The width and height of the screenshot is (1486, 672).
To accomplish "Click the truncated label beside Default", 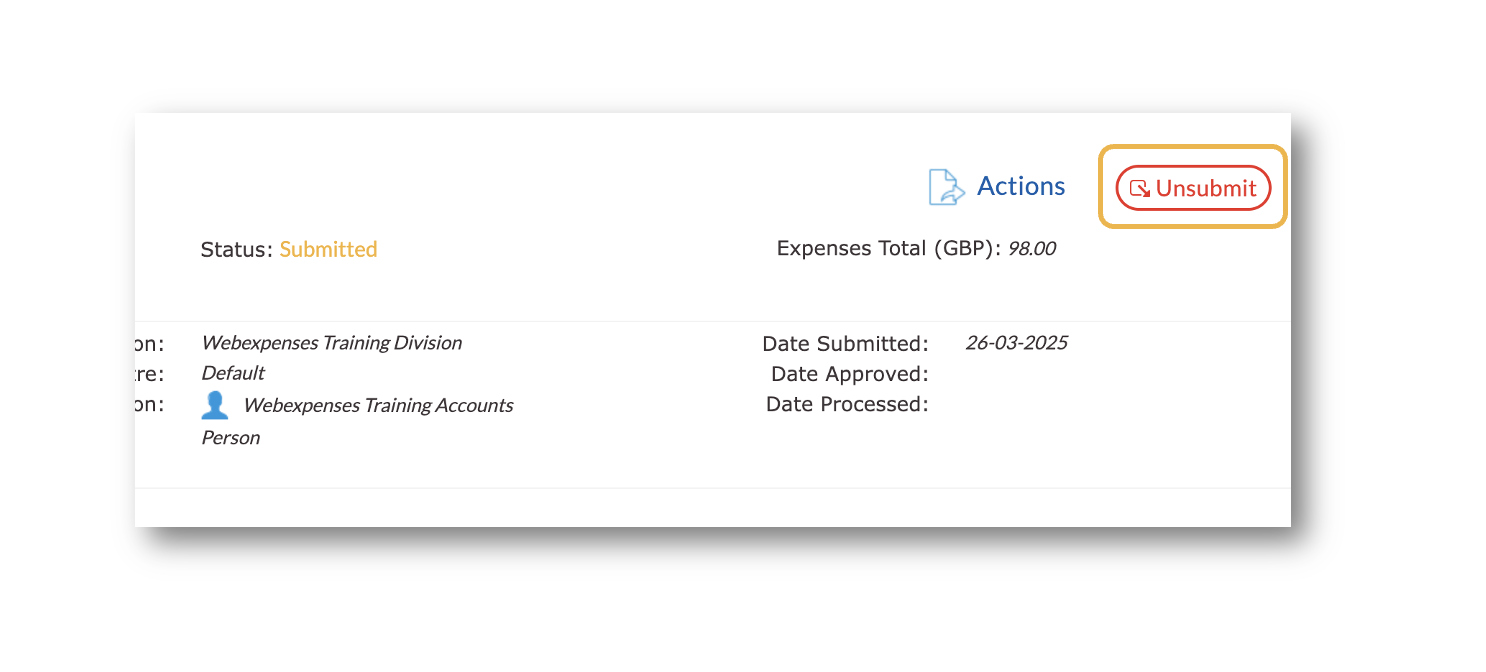I will [x=150, y=373].
